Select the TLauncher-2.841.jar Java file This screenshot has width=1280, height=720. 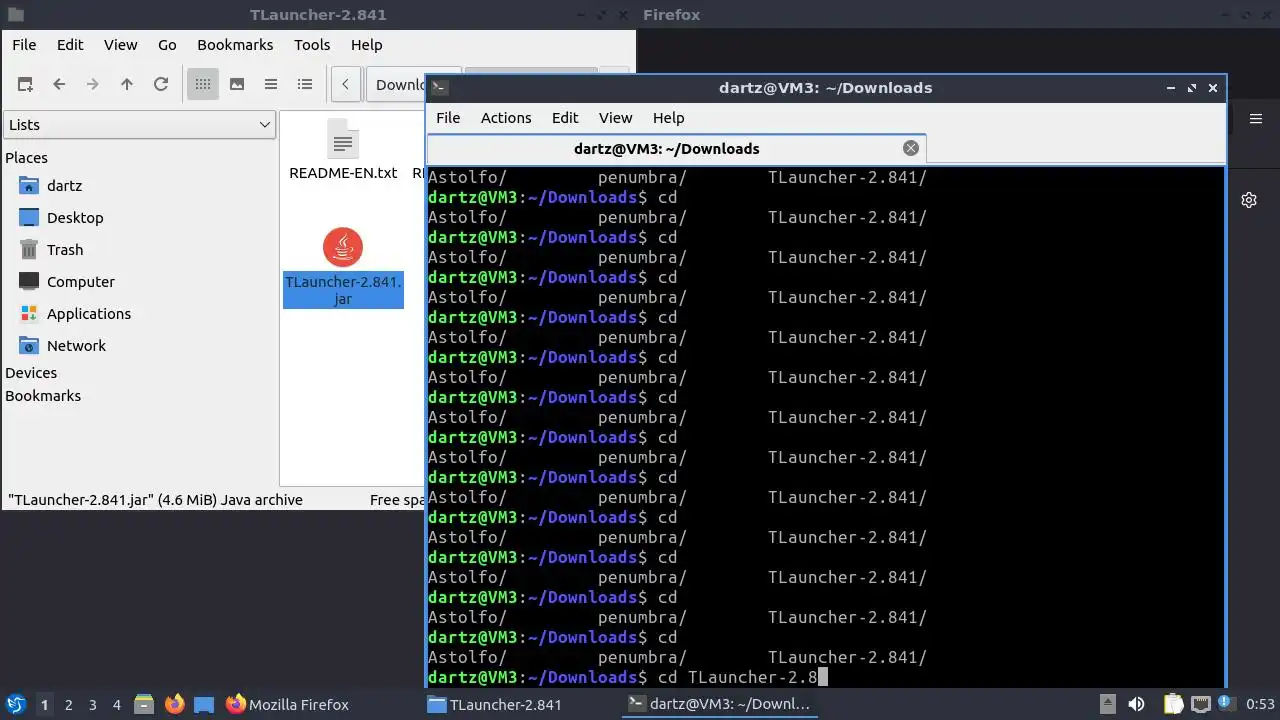(x=343, y=268)
